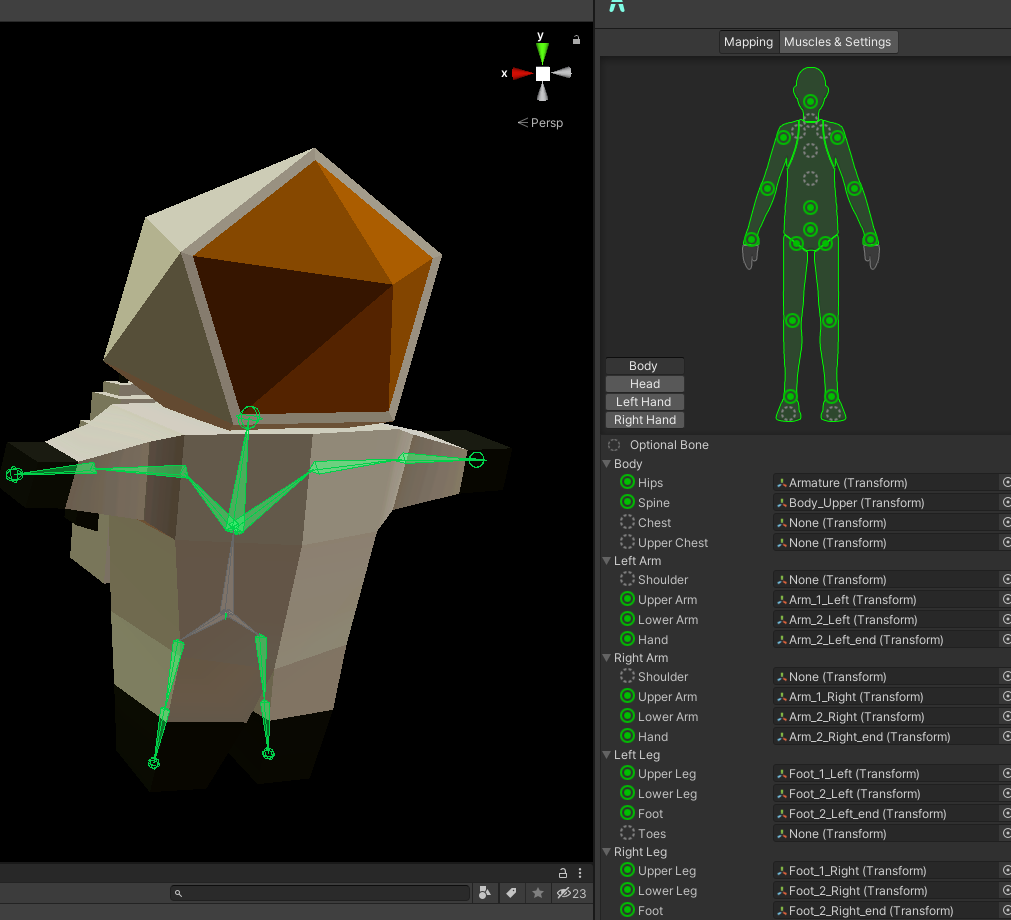Image resolution: width=1011 pixels, height=920 pixels.
Task: Click the Search by Label tag icon
Action: coord(511,893)
